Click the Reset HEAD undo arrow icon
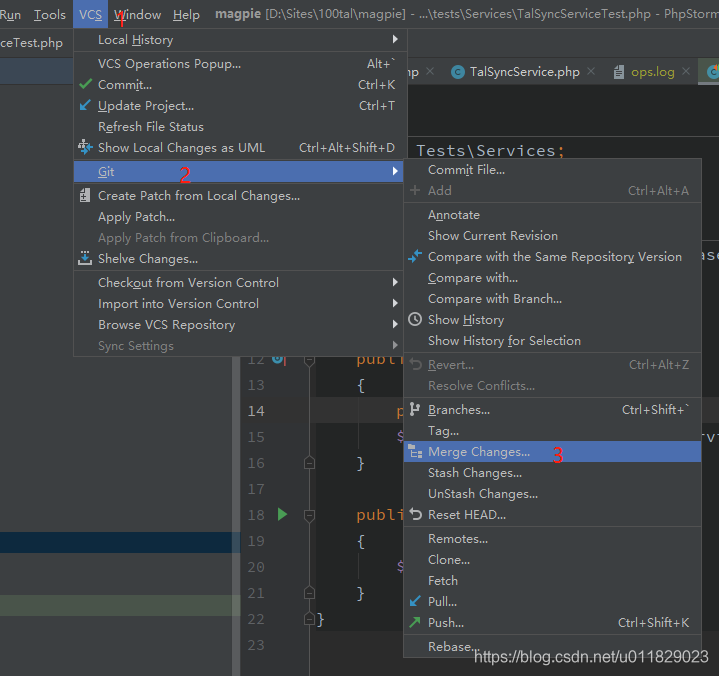This screenshot has height=676, width=719. [415, 514]
